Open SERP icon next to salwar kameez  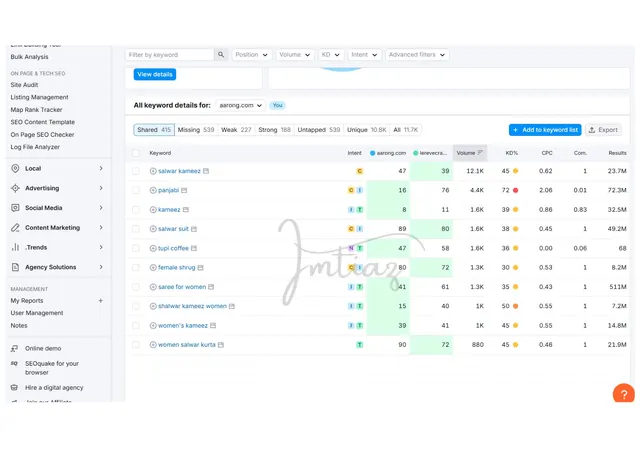(206, 171)
